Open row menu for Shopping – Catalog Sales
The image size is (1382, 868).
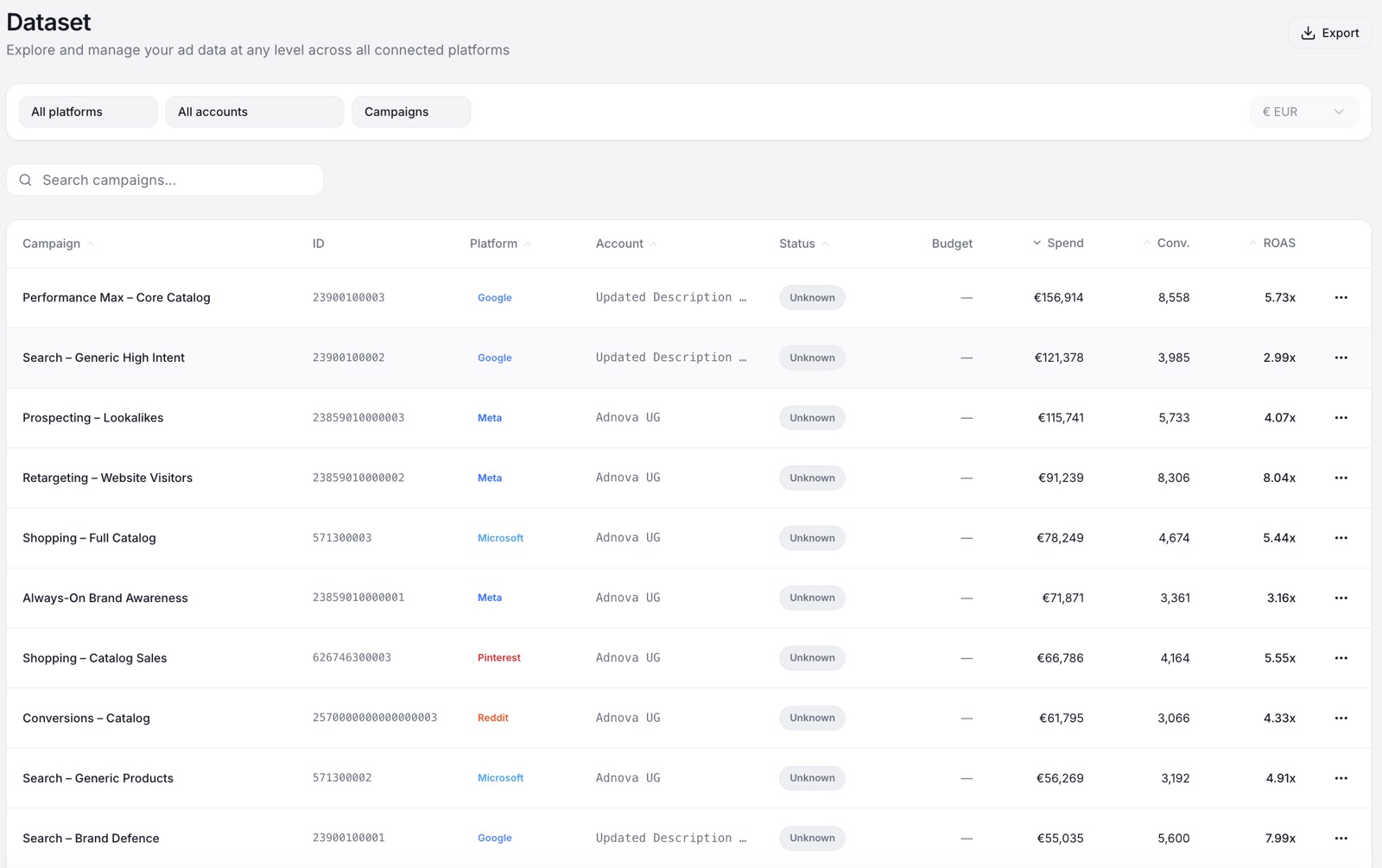pyautogui.click(x=1341, y=657)
